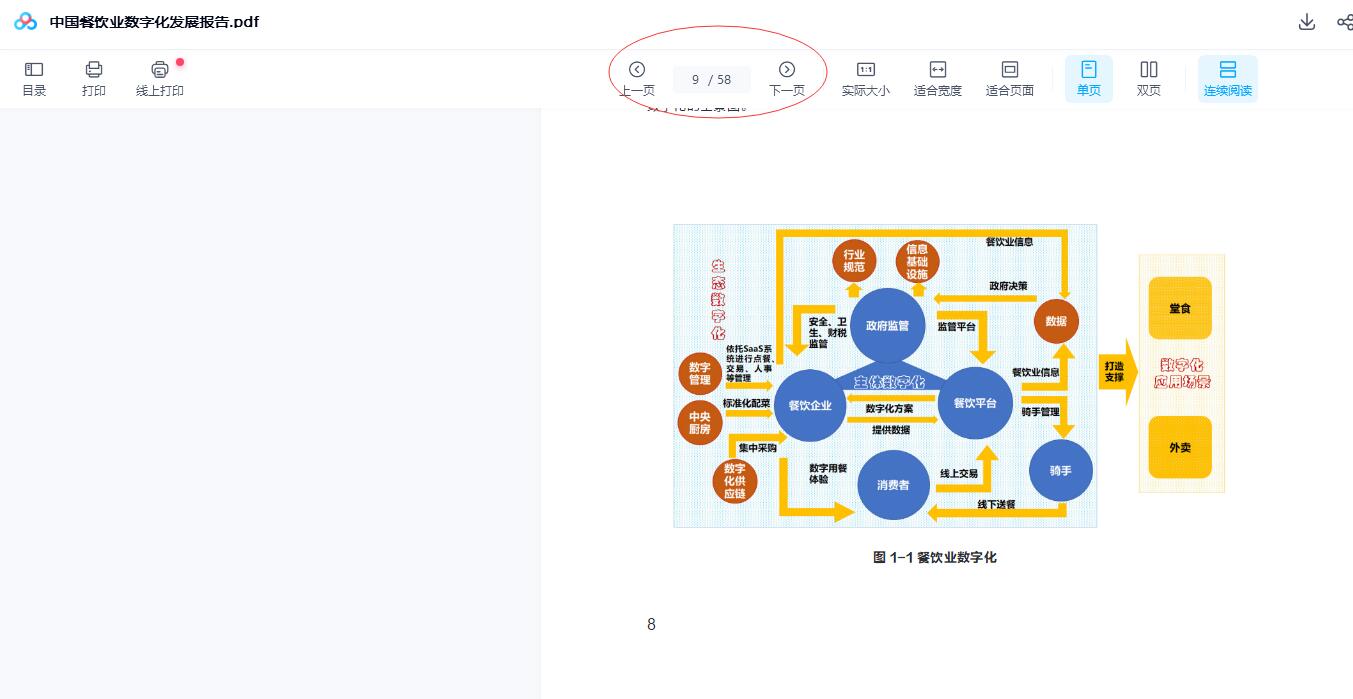This screenshot has height=699, width=1353.
Task: Open 线上打印 online print option
Action: [160, 79]
